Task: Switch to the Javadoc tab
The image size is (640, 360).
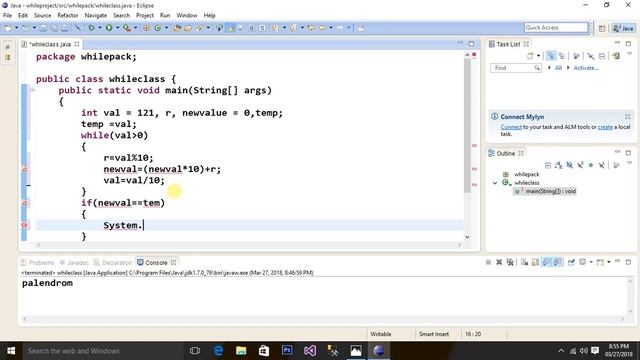Action: click(x=74, y=262)
